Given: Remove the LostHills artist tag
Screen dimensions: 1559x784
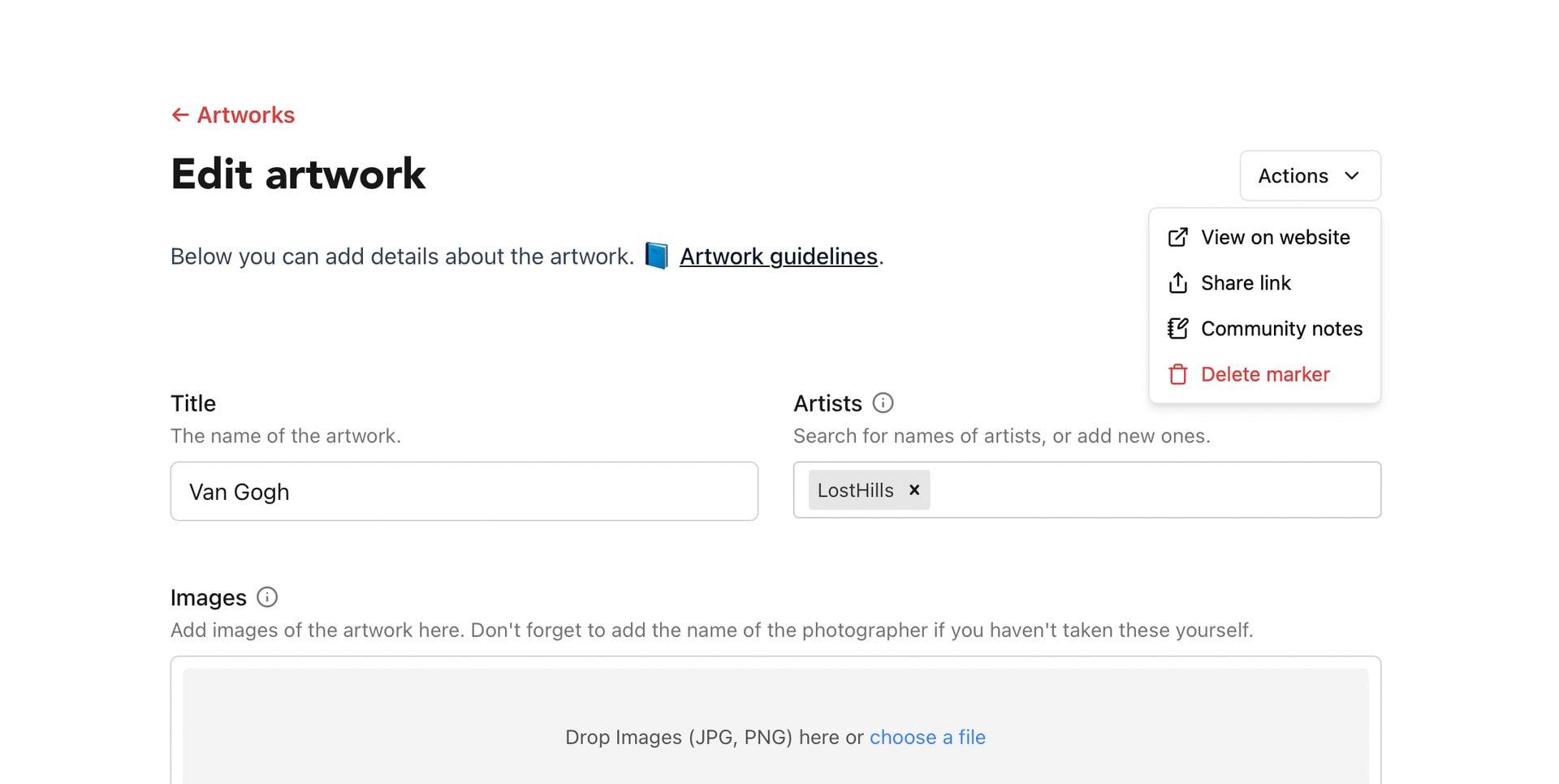Looking at the screenshot, I should coord(914,490).
